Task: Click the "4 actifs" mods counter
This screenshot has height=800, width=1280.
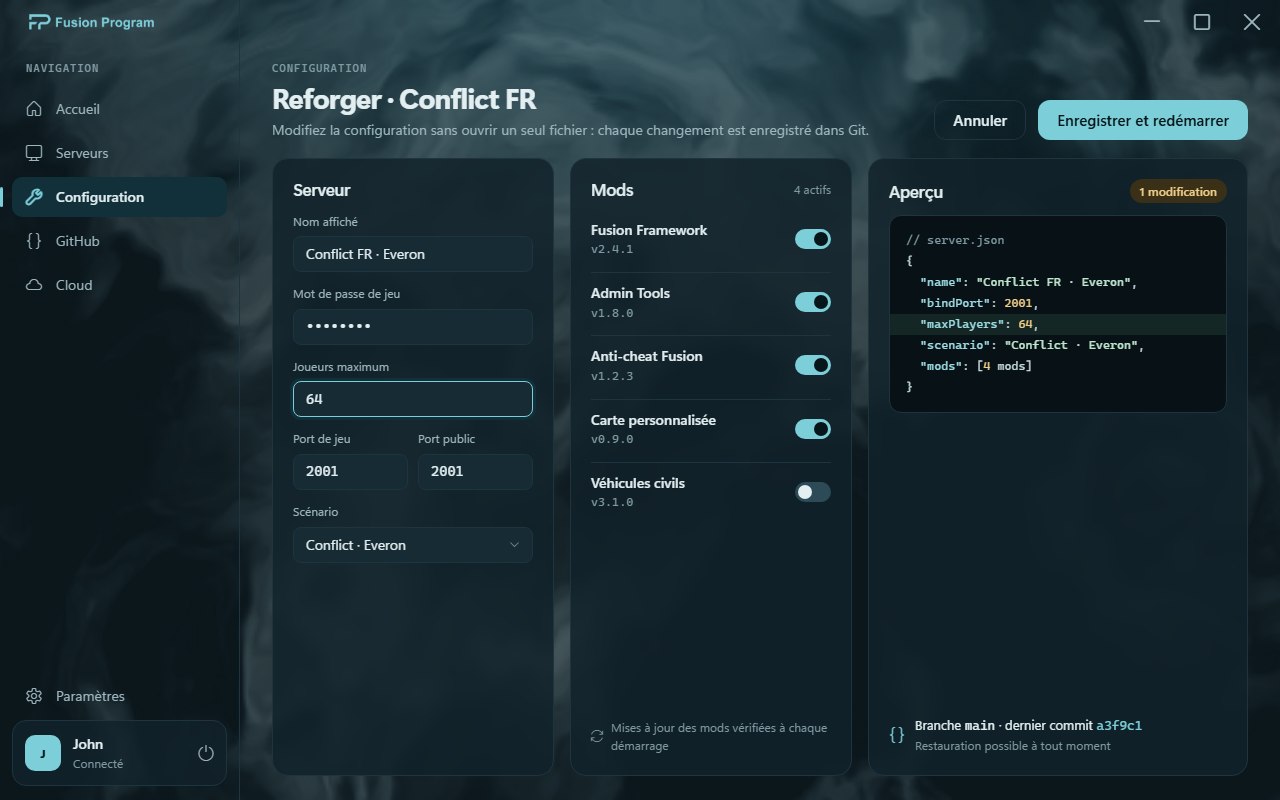Action: point(812,190)
